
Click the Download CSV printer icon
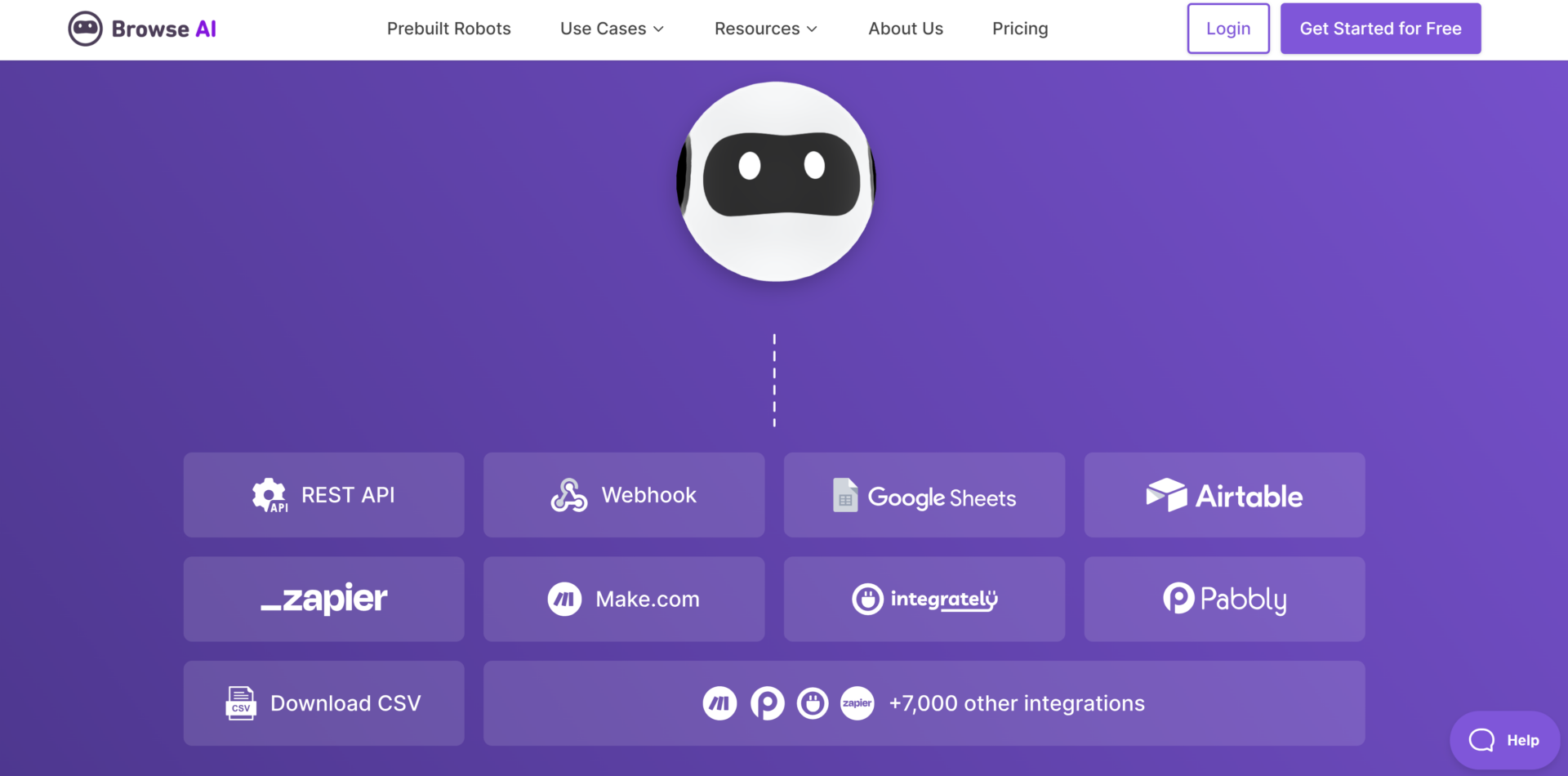coord(240,702)
